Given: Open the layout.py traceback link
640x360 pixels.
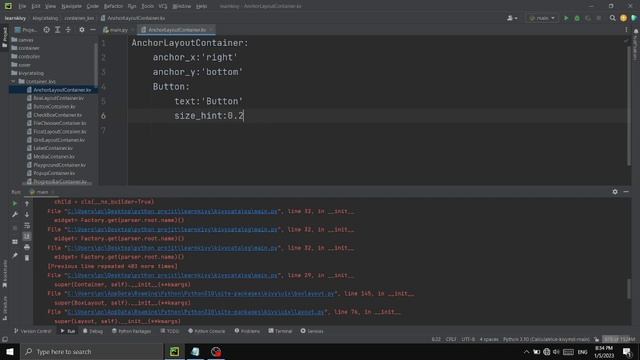Looking at the screenshot, I should click(196, 312).
